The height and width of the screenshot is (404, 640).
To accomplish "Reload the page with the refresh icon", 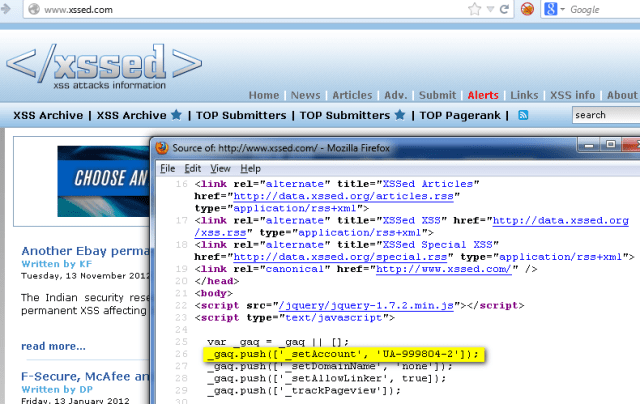I will [504, 9].
